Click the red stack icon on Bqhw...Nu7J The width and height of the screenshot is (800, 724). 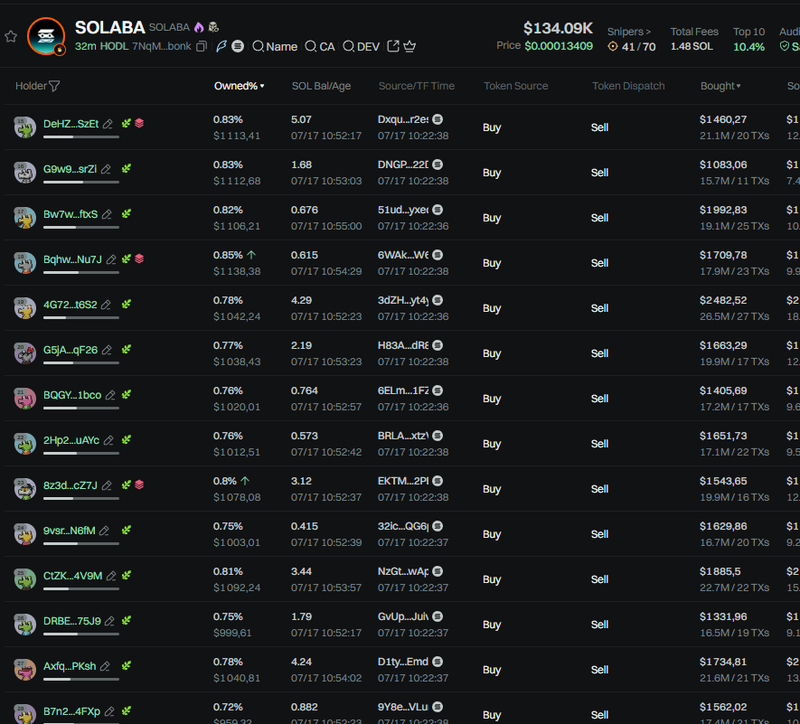tap(139, 260)
